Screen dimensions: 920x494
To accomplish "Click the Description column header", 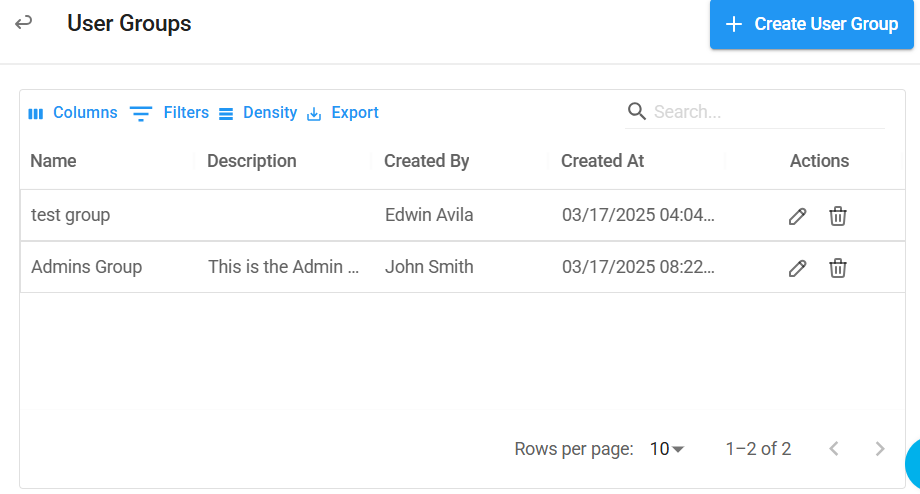I will pyautogui.click(x=252, y=161).
